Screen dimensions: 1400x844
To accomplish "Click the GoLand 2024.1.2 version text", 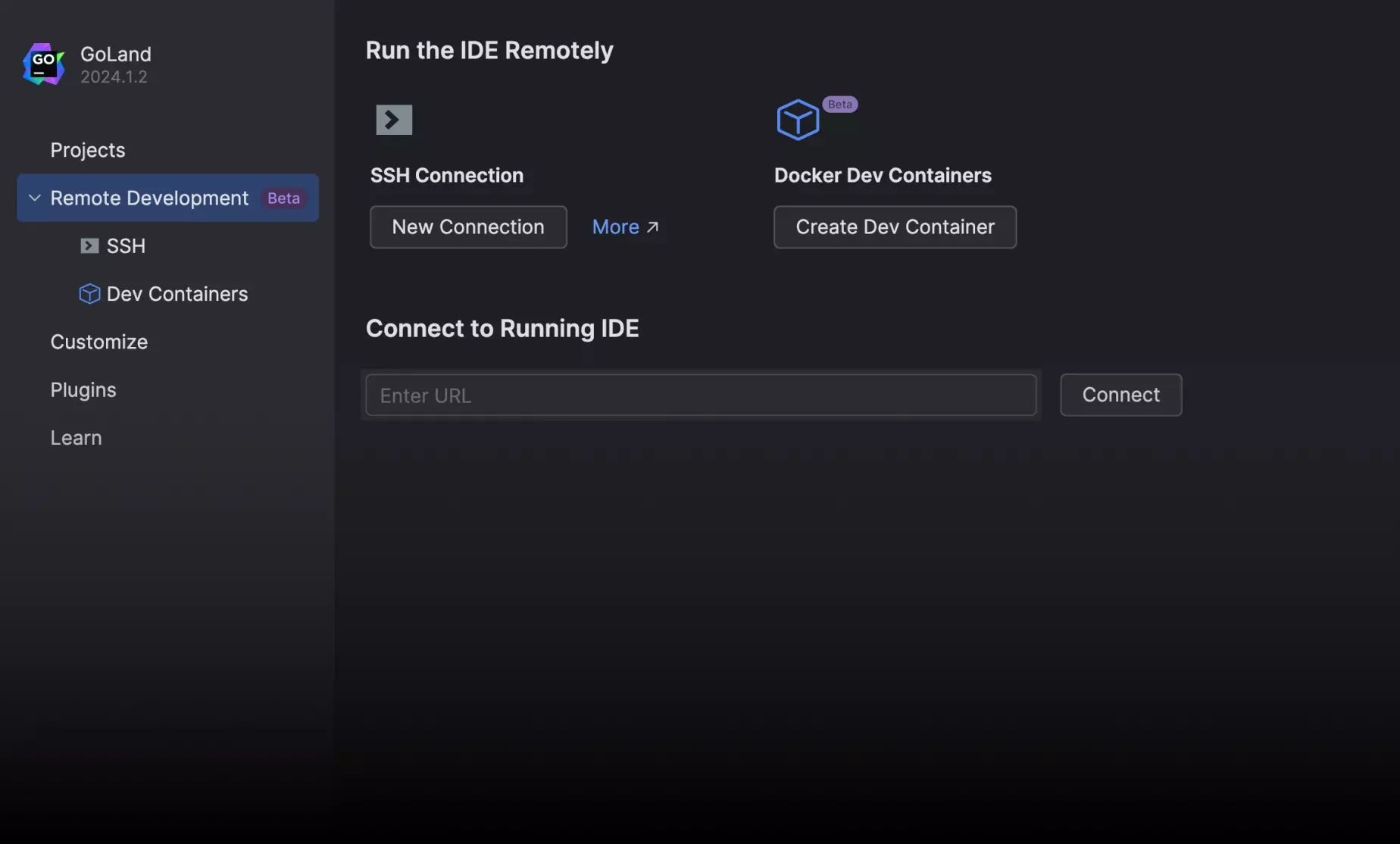I will pyautogui.click(x=114, y=77).
